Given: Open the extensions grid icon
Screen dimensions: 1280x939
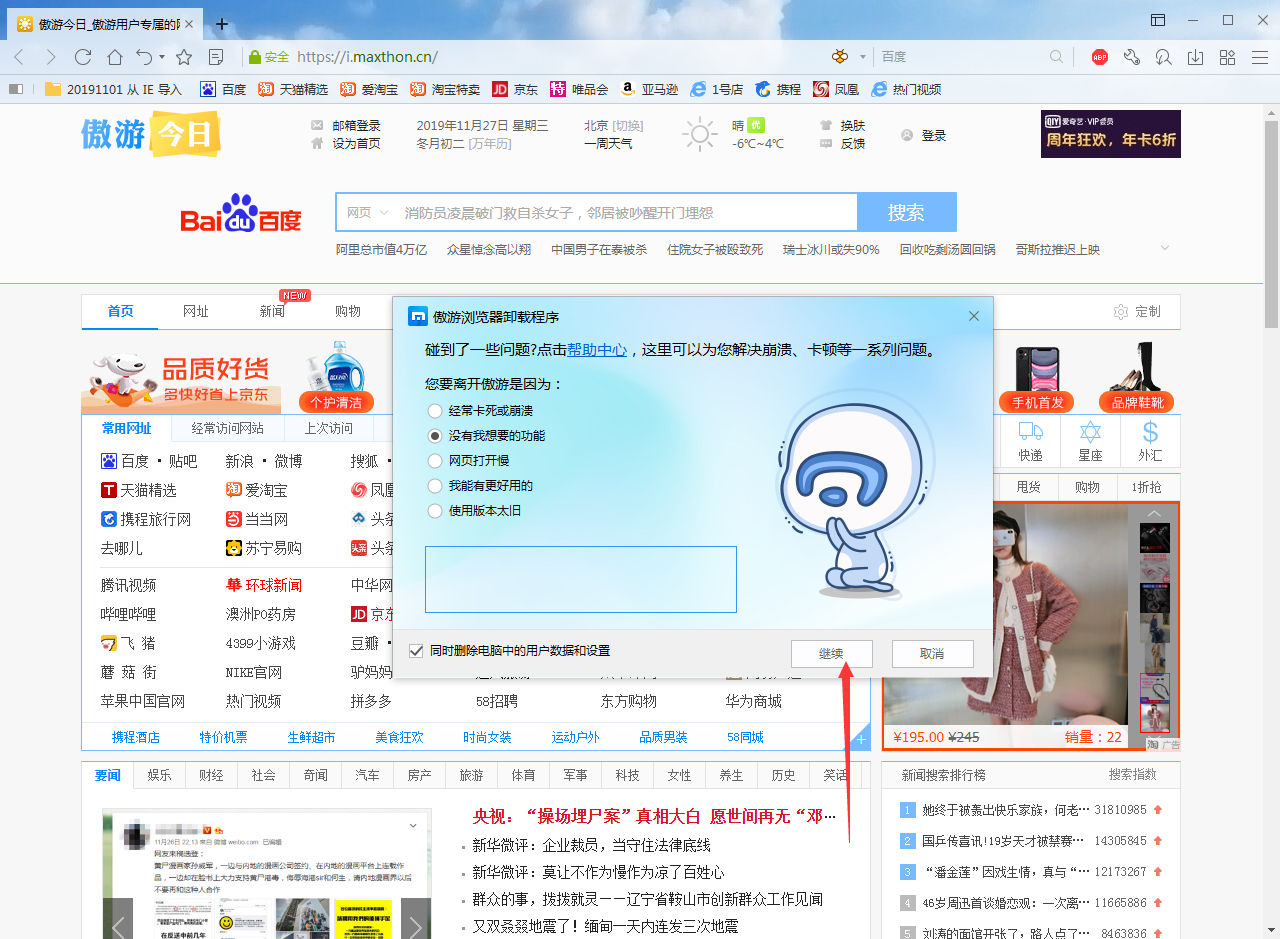Looking at the screenshot, I should pyautogui.click(x=1226, y=57).
